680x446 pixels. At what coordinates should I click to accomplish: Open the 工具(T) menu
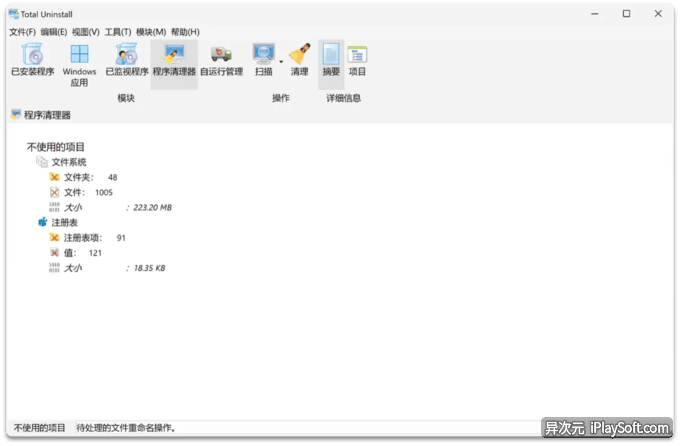point(118,32)
